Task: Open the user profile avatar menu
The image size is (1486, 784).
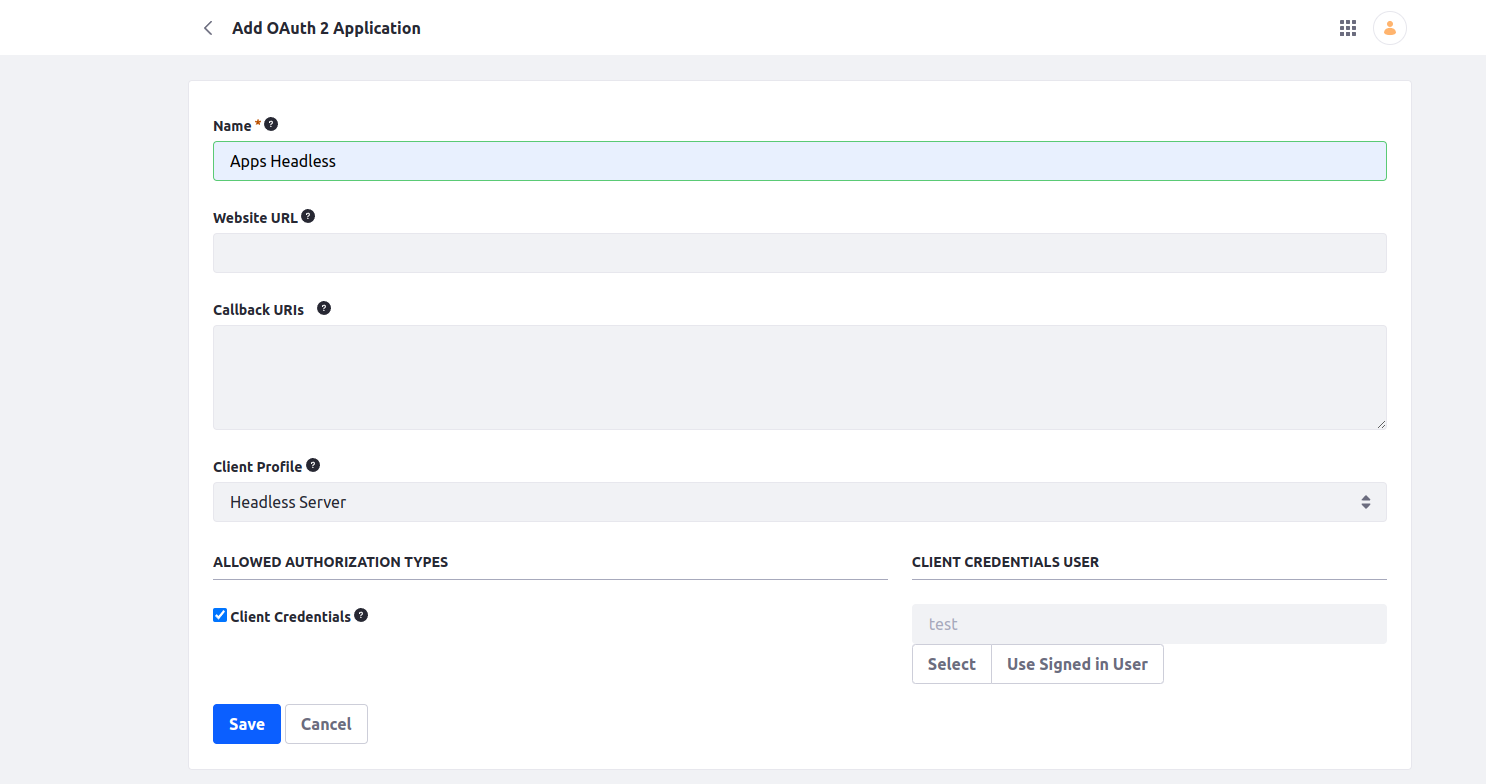Action: coord(1390,28)
